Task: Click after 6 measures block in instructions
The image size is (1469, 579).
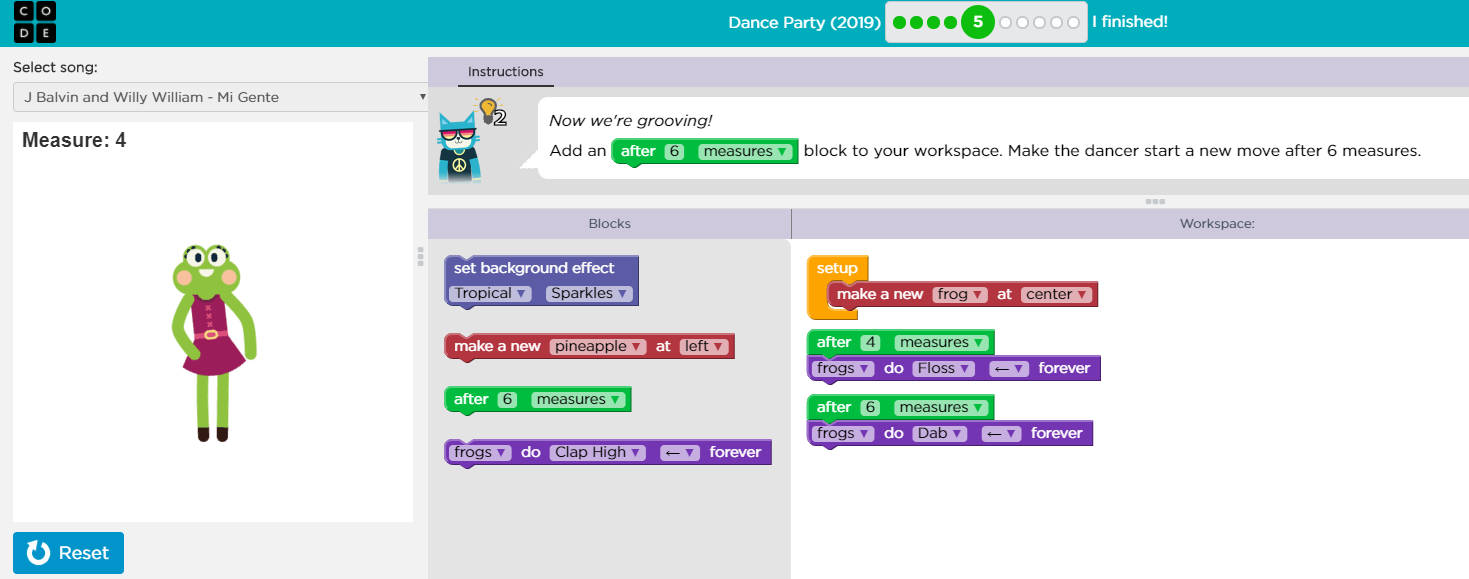Action: (x=705, y=152)
